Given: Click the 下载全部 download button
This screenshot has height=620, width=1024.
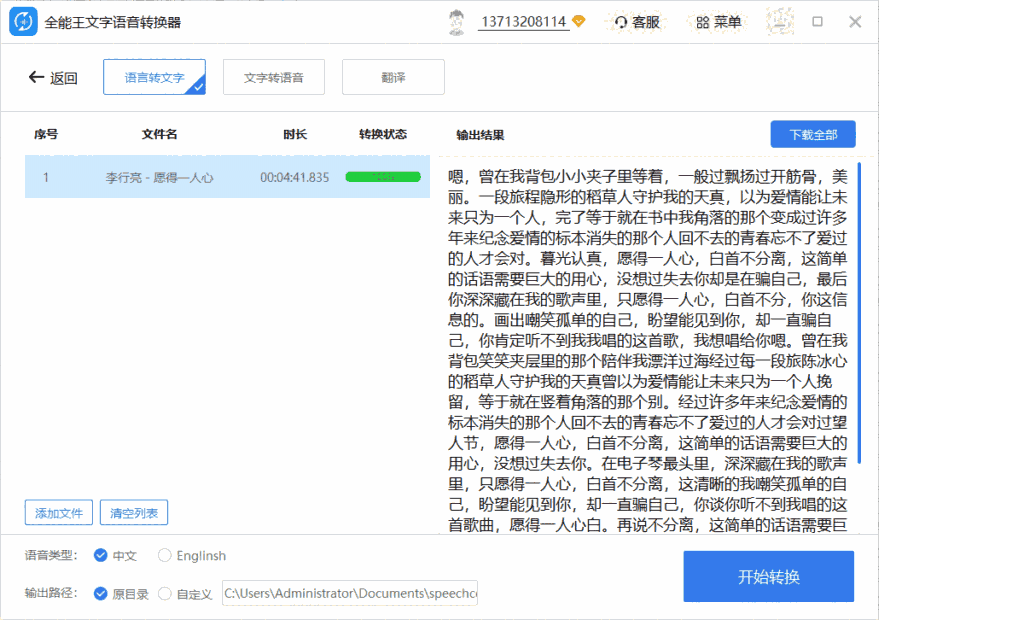Looking at the screenshot, I should pyautogui.click(x=812, y=133).
